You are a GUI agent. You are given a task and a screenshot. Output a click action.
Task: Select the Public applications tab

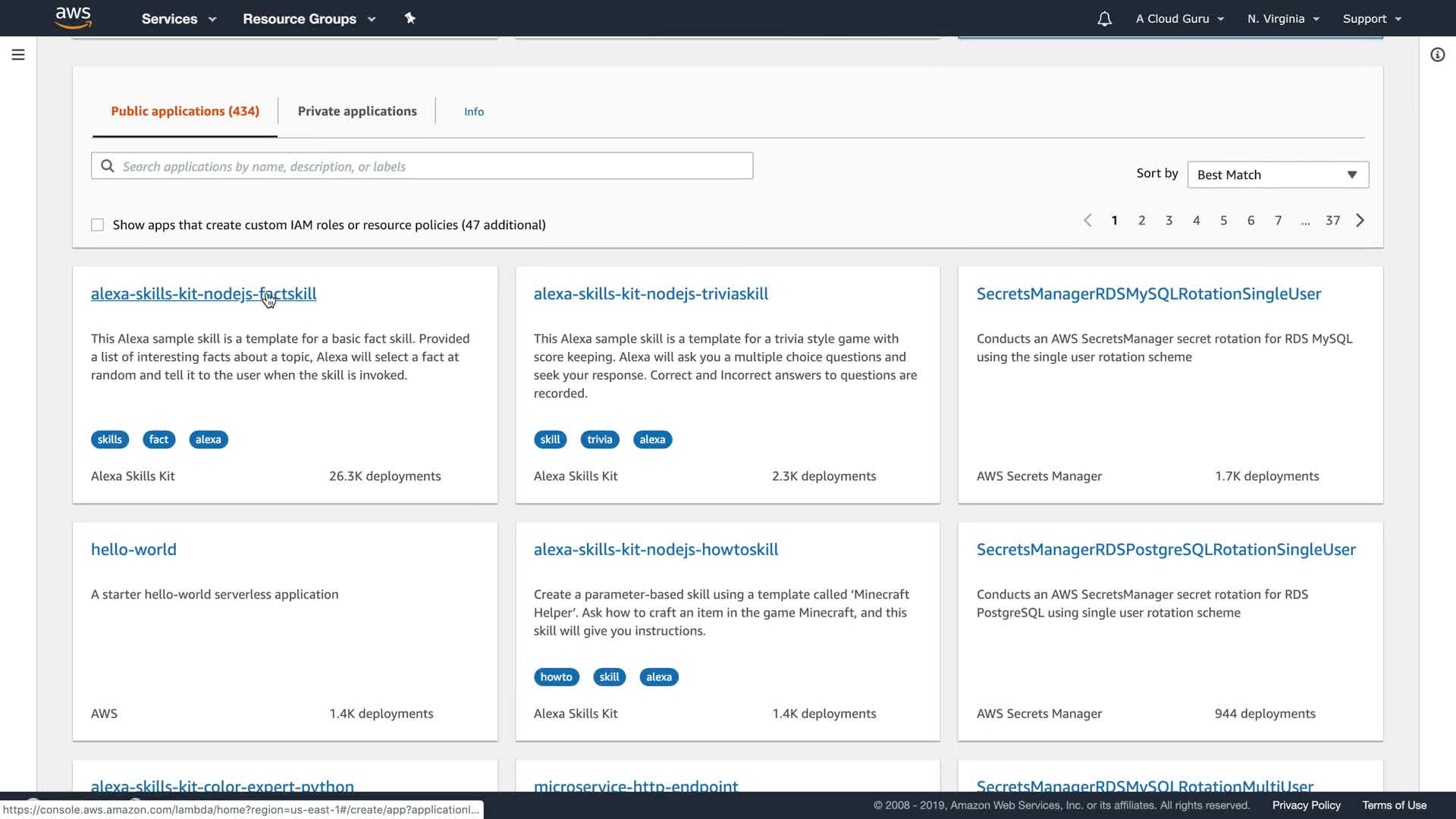click(185, 111)
